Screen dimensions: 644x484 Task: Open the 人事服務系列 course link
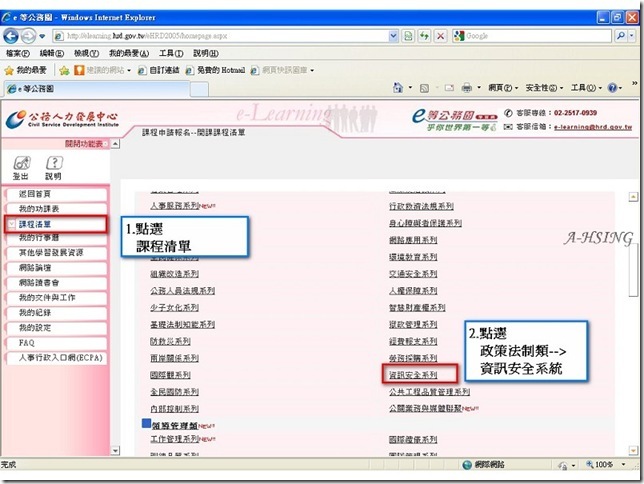click(175, 205)
